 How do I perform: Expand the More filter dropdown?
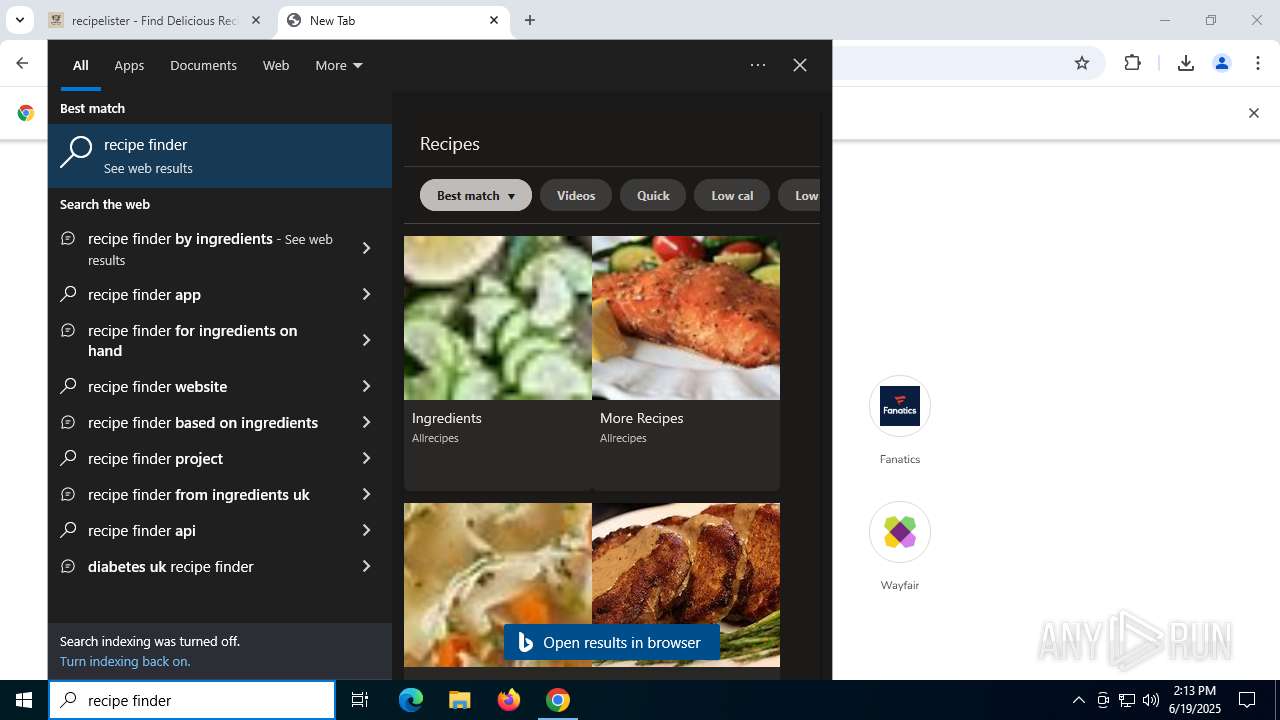pyautogui.click(x=339, y=65)
